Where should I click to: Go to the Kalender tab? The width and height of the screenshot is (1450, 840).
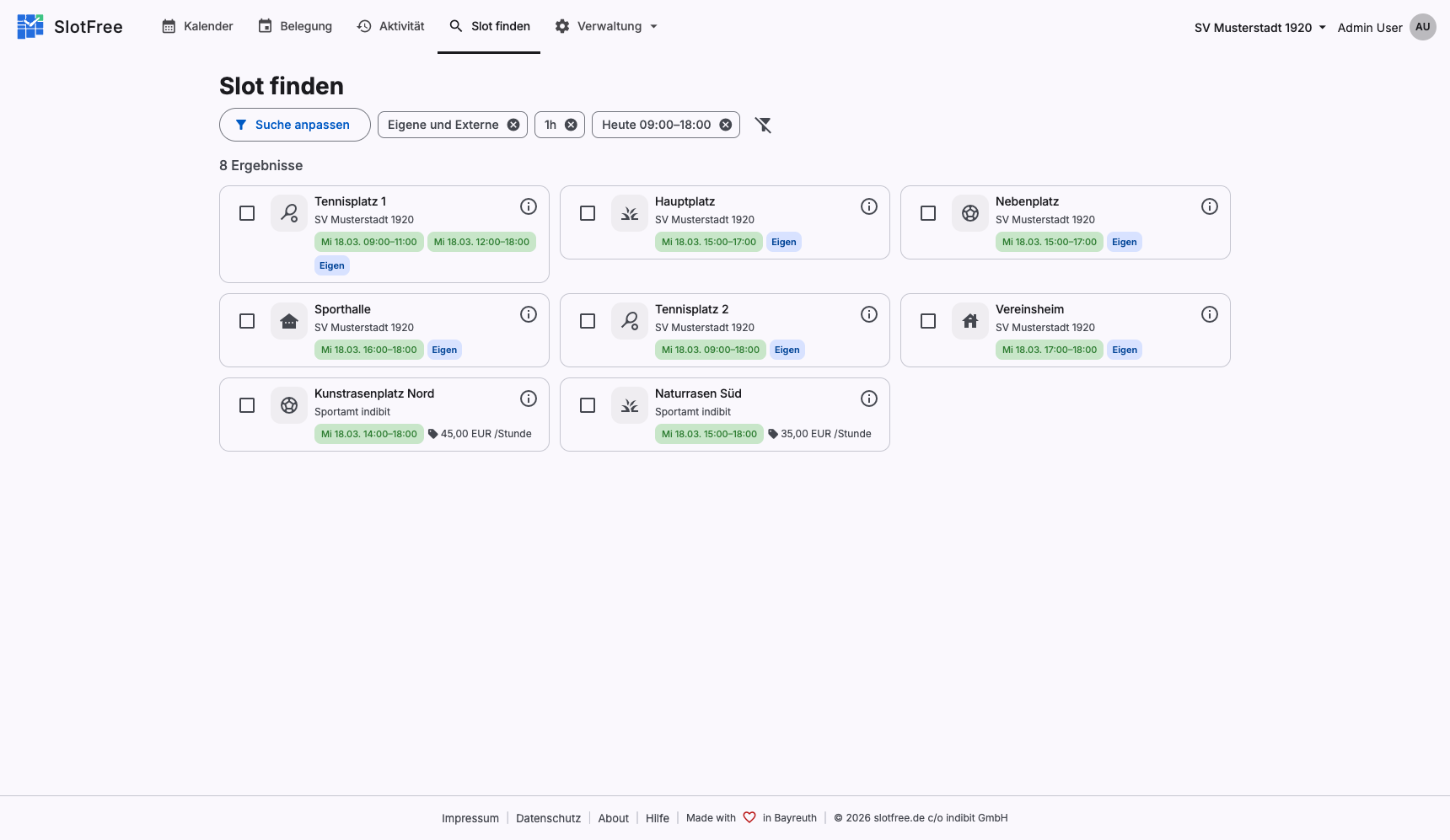click(197, 26)
